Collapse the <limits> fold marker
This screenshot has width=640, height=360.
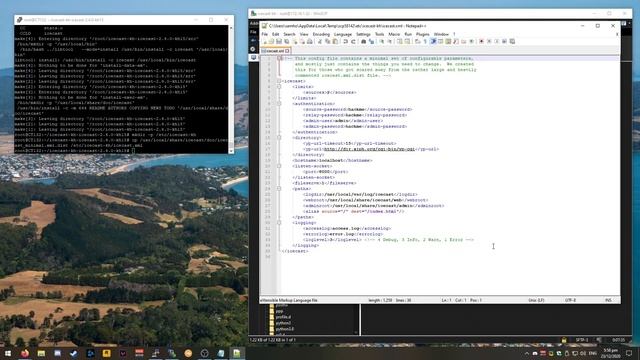[x=279, y=87]
